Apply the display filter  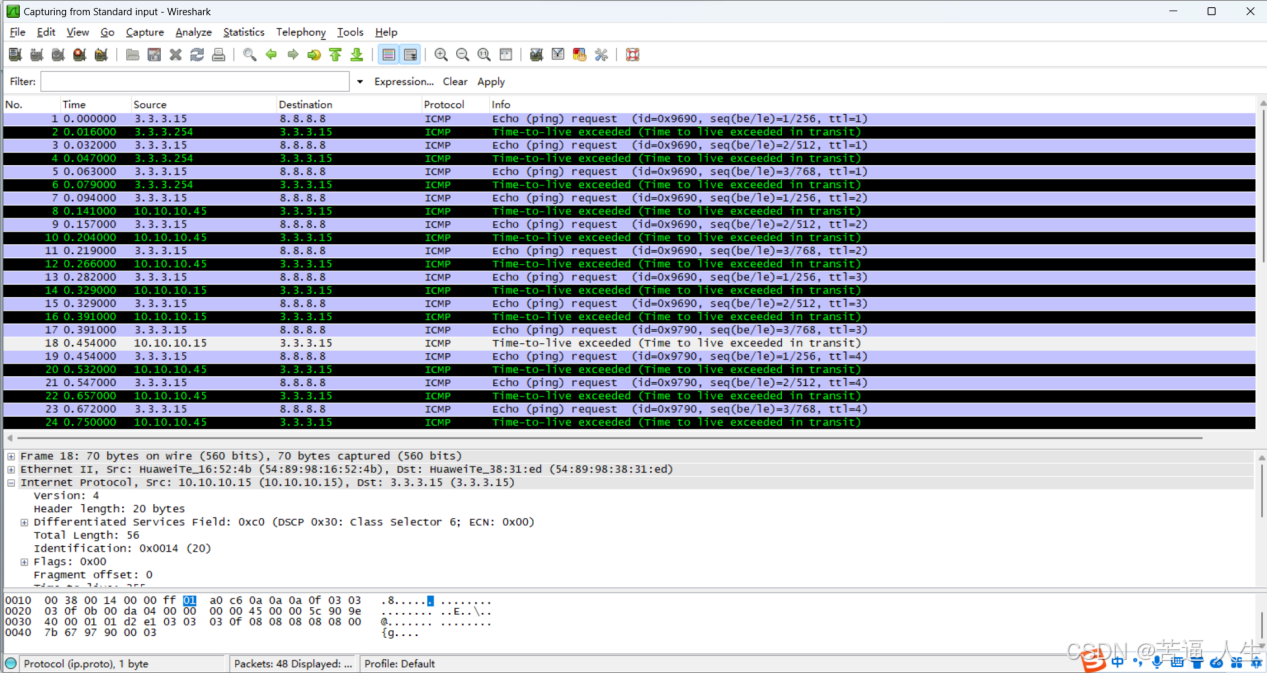[x=491, y=82]
